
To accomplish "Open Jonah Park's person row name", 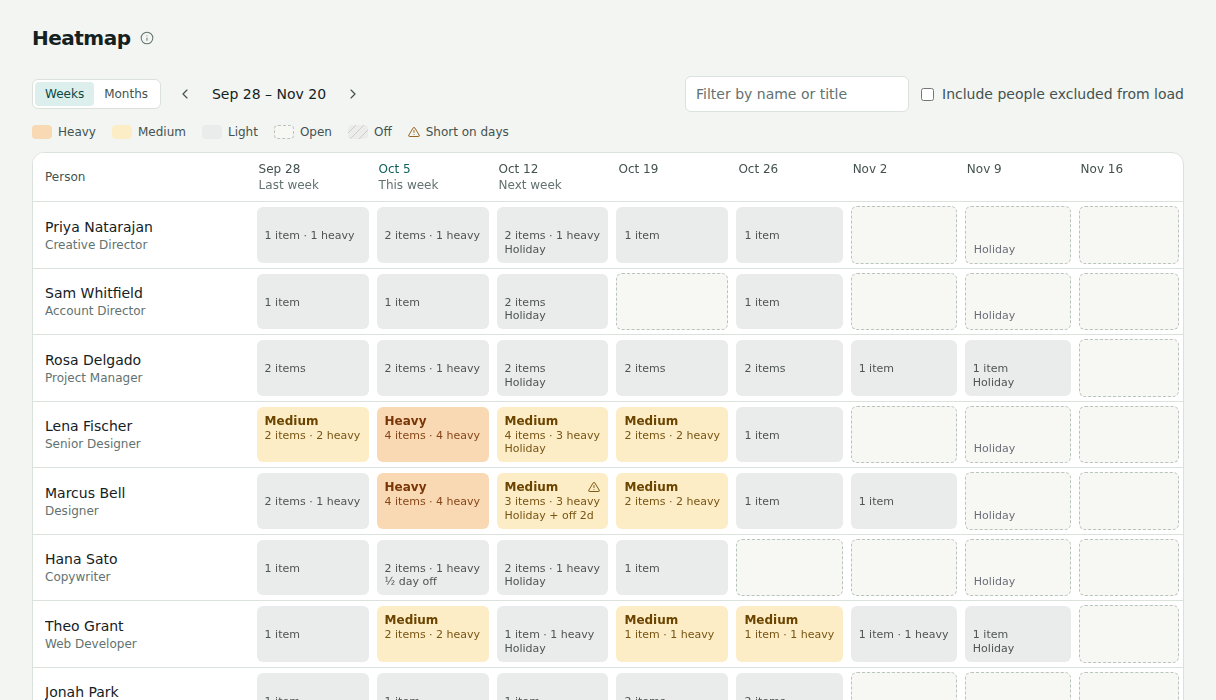I will pos(82,692).
